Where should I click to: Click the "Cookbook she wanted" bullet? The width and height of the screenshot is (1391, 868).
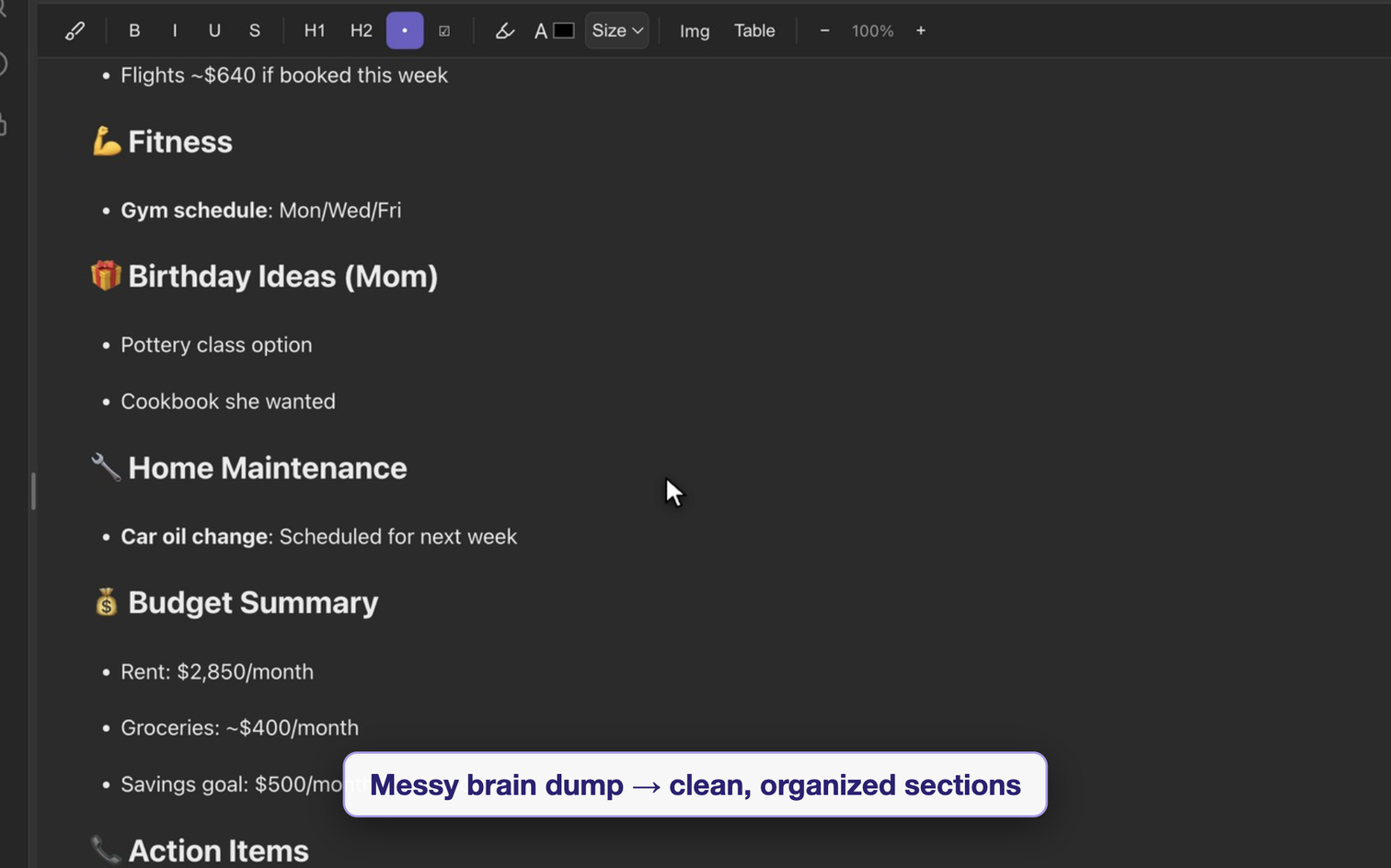[x=228, y=401]
